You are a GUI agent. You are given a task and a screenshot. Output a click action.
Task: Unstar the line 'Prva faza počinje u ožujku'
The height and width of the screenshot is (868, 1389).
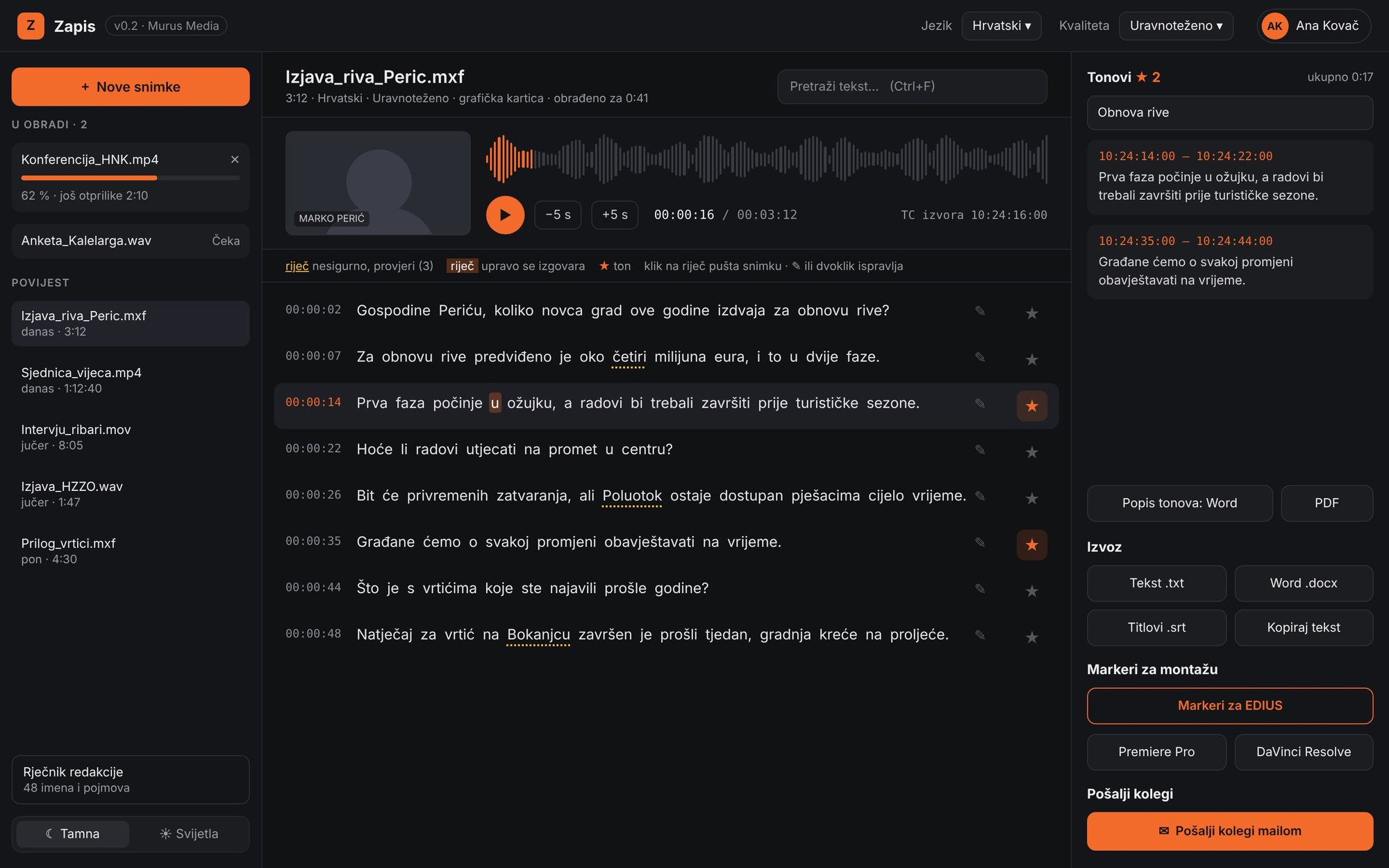[1032, 406]
